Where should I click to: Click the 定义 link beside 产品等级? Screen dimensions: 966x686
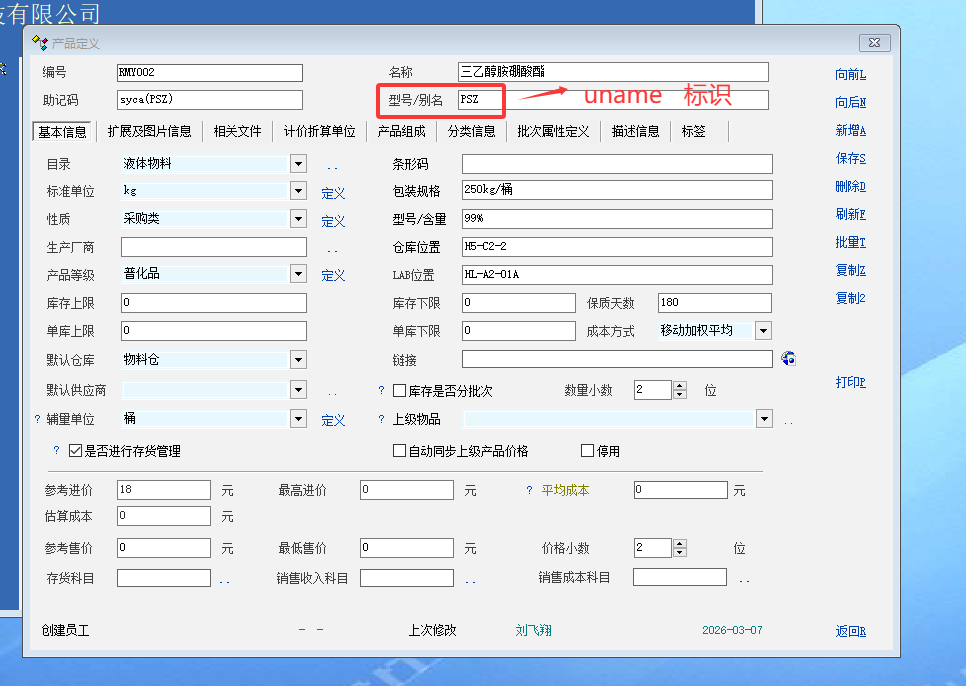333,276
